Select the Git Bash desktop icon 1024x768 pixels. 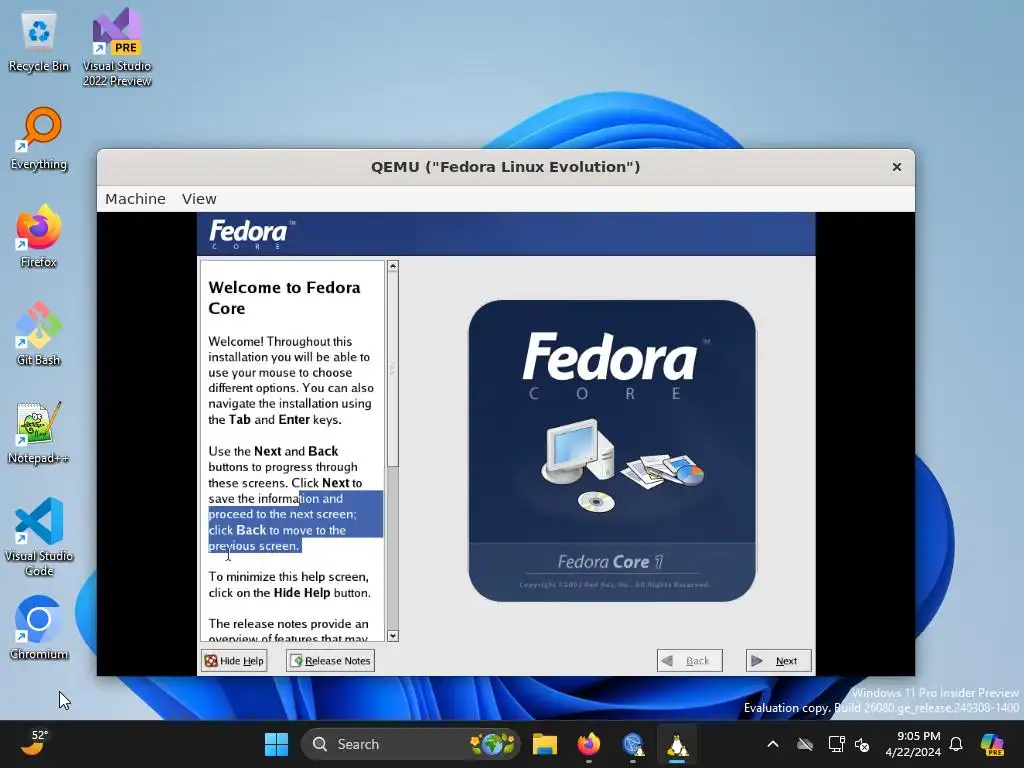(39, 334)
